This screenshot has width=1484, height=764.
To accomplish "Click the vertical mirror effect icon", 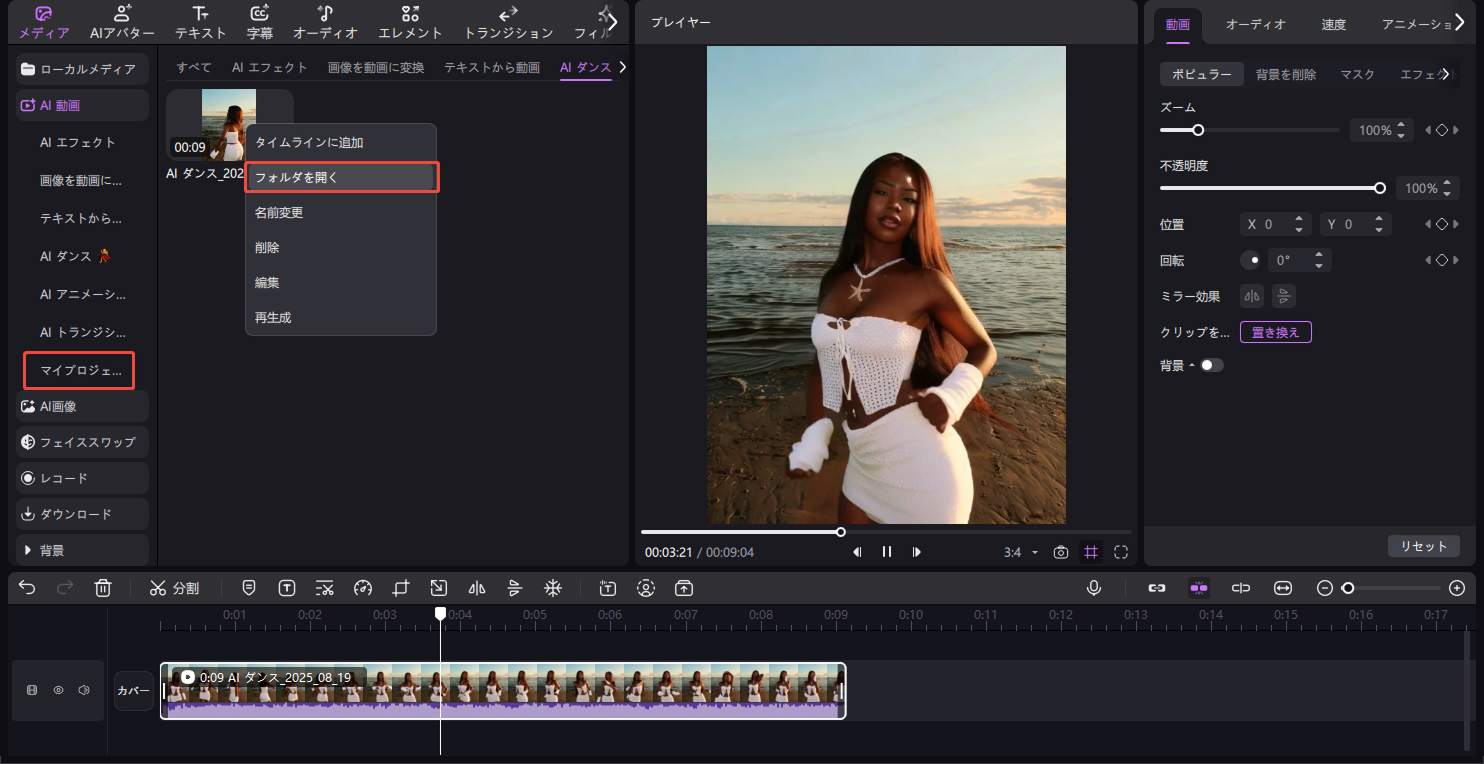I will (x=1284, y=296).
